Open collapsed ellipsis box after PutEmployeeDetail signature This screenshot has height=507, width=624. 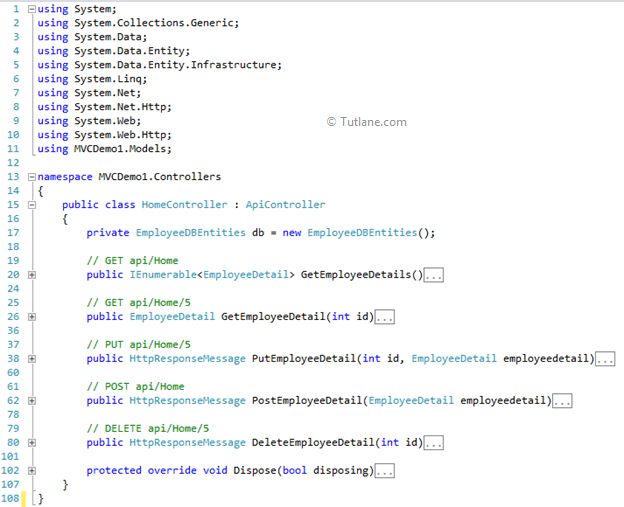click(605, 359)
